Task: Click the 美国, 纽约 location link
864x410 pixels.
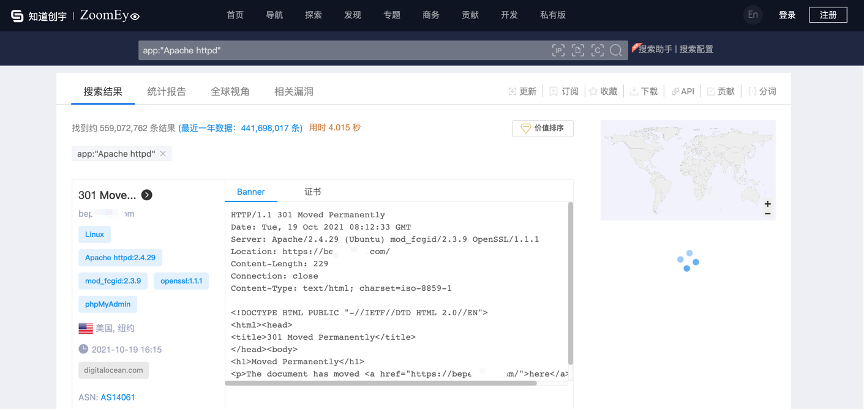Action: point(115,328)
